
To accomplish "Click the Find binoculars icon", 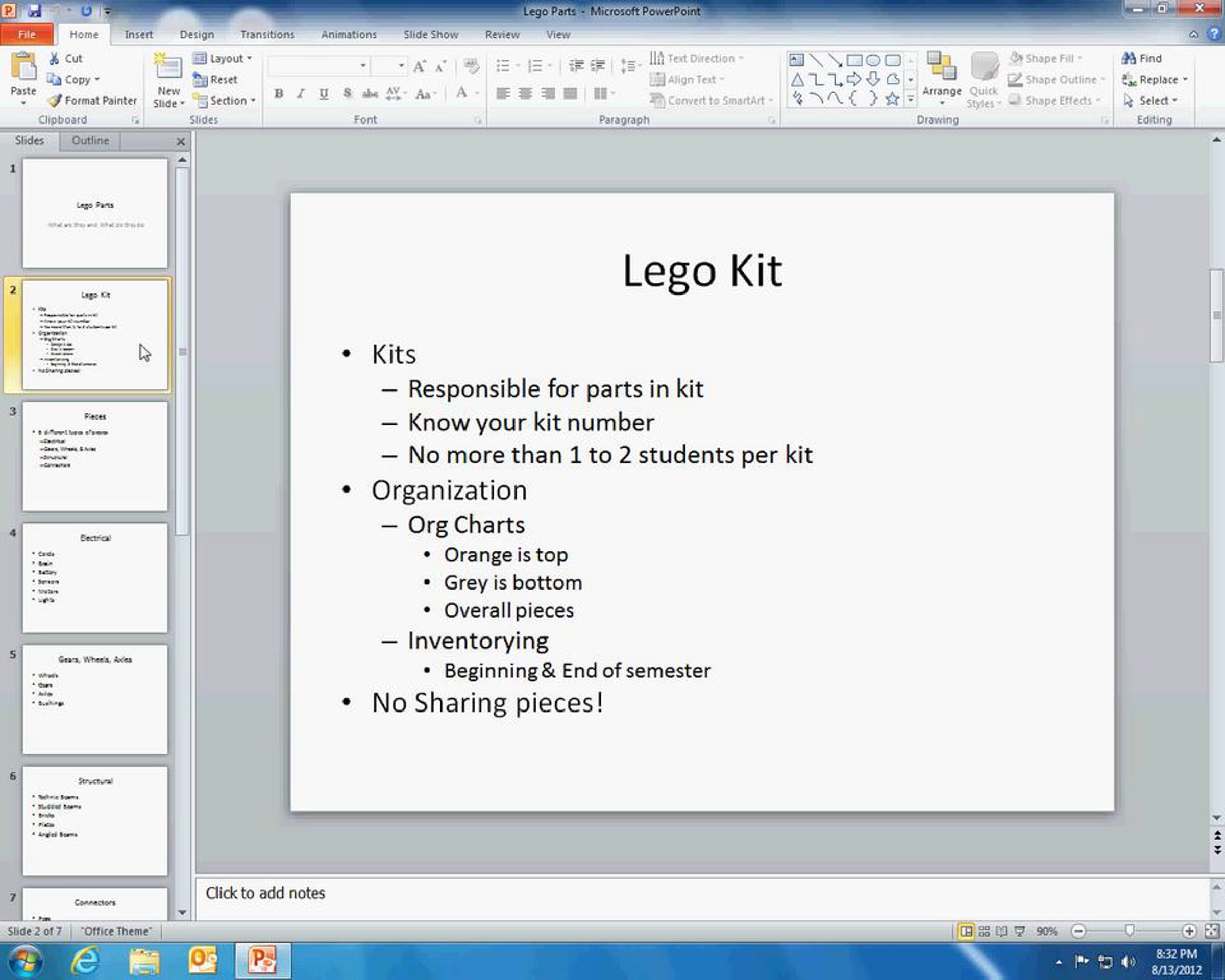I will click(x=1129, y=58).
